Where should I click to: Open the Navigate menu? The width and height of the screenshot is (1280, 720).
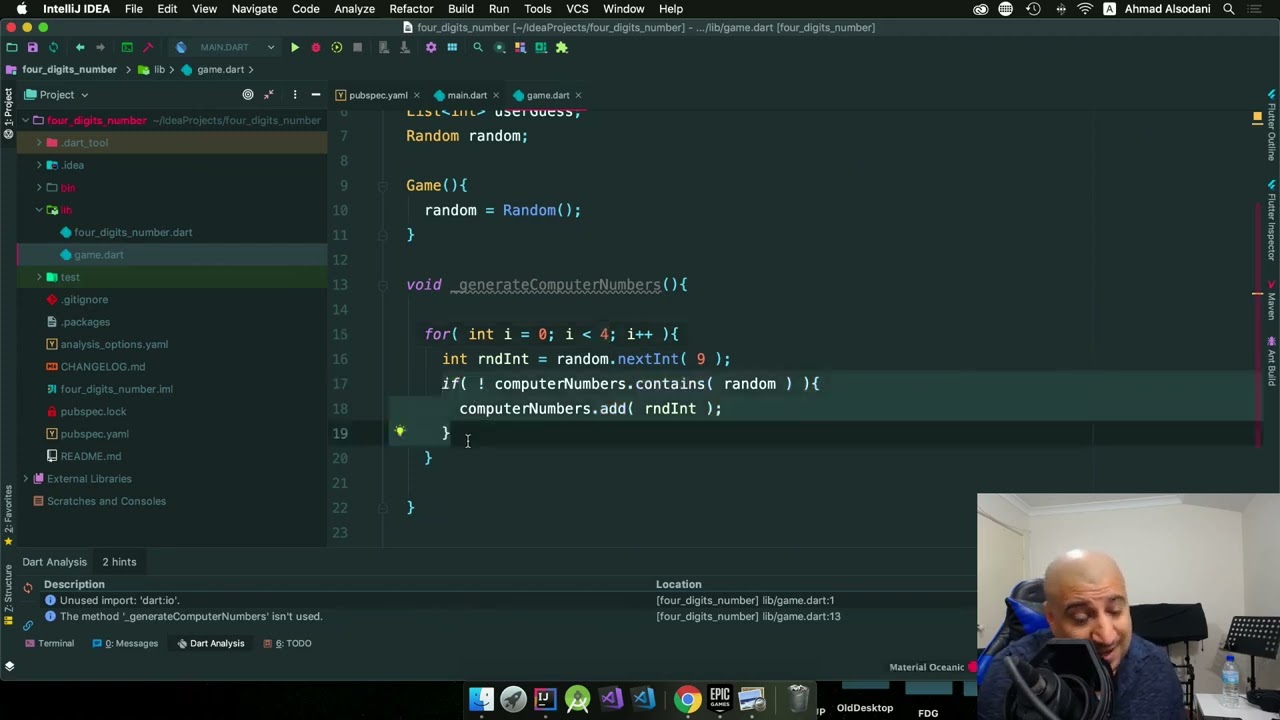pos(254,9)
